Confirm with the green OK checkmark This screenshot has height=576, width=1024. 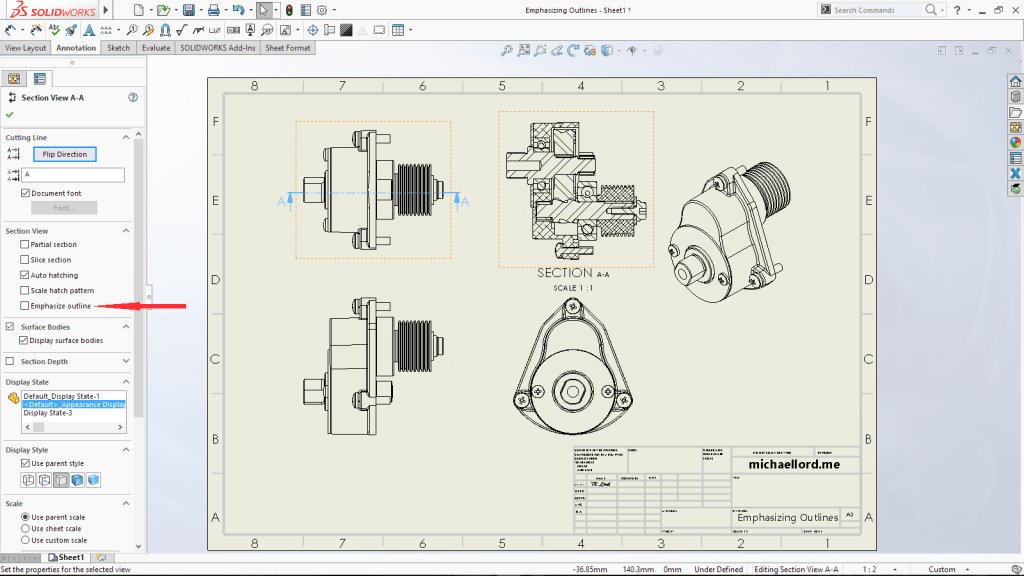coord(10,114)
